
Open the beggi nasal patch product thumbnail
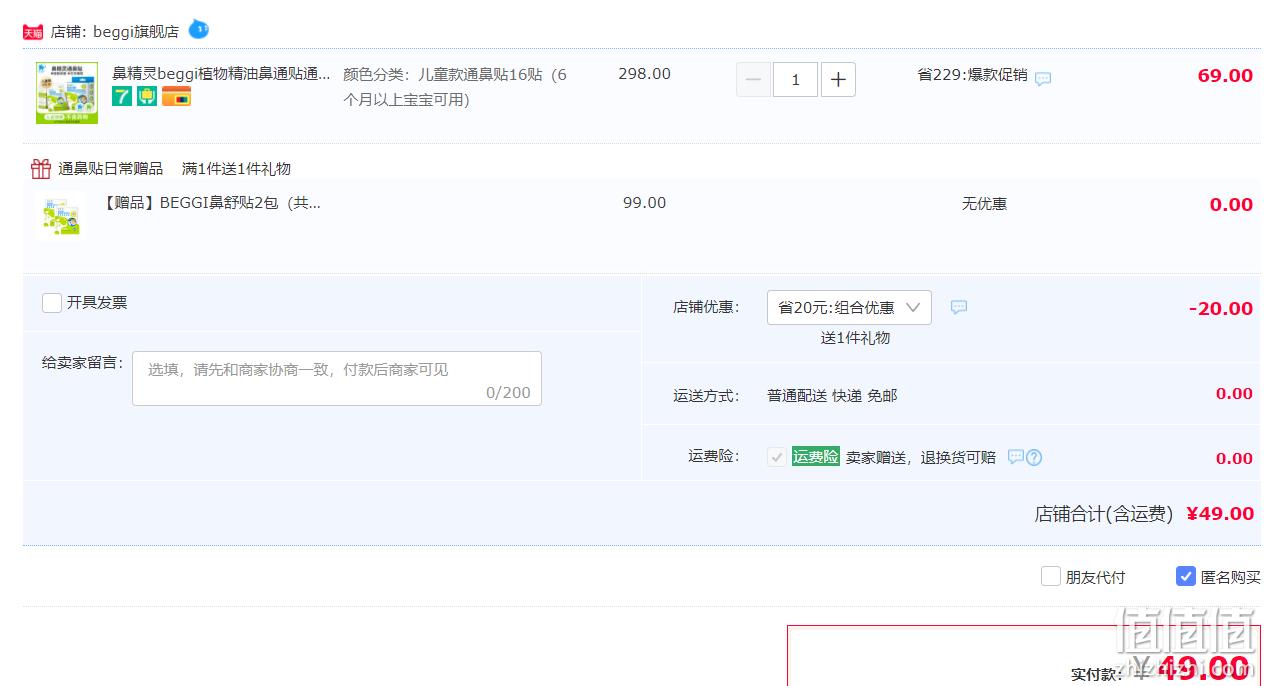pyautogui.click(x=67, y=93)
